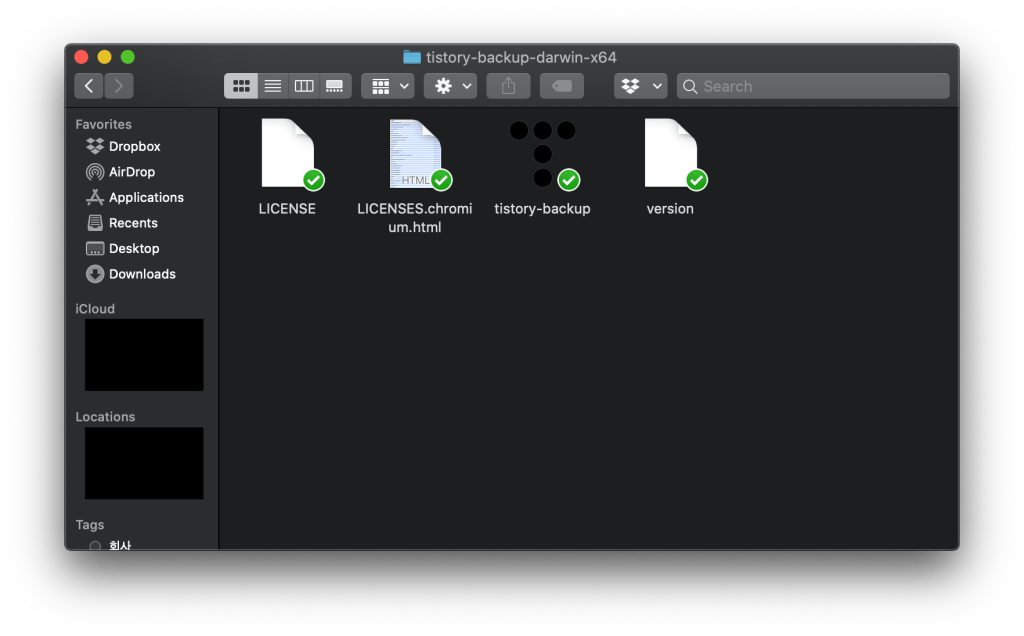The image size is (1024, 636).
Task: Click the Share toolbar button
Action: click(508, 86)
